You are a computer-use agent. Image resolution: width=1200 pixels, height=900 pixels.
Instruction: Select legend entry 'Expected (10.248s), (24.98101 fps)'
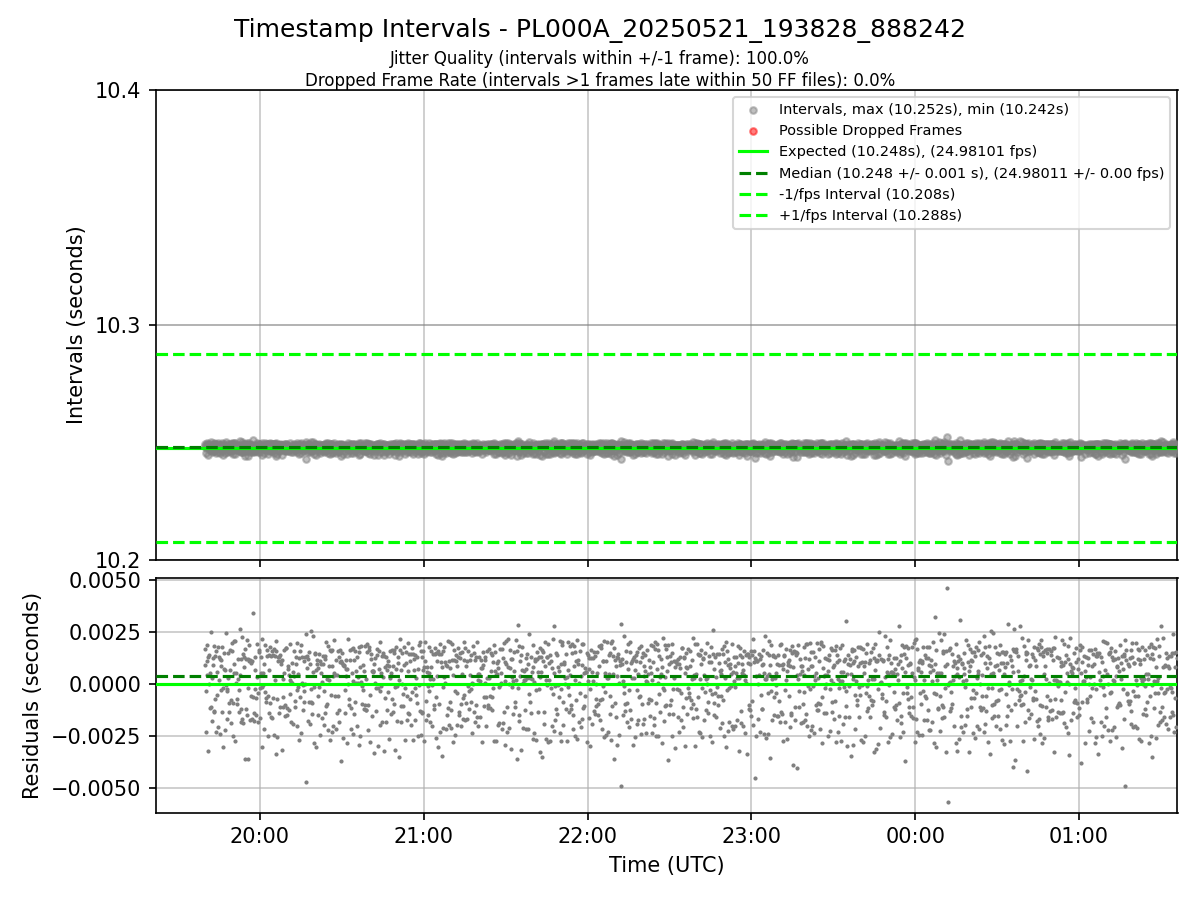tap(908, 151)
